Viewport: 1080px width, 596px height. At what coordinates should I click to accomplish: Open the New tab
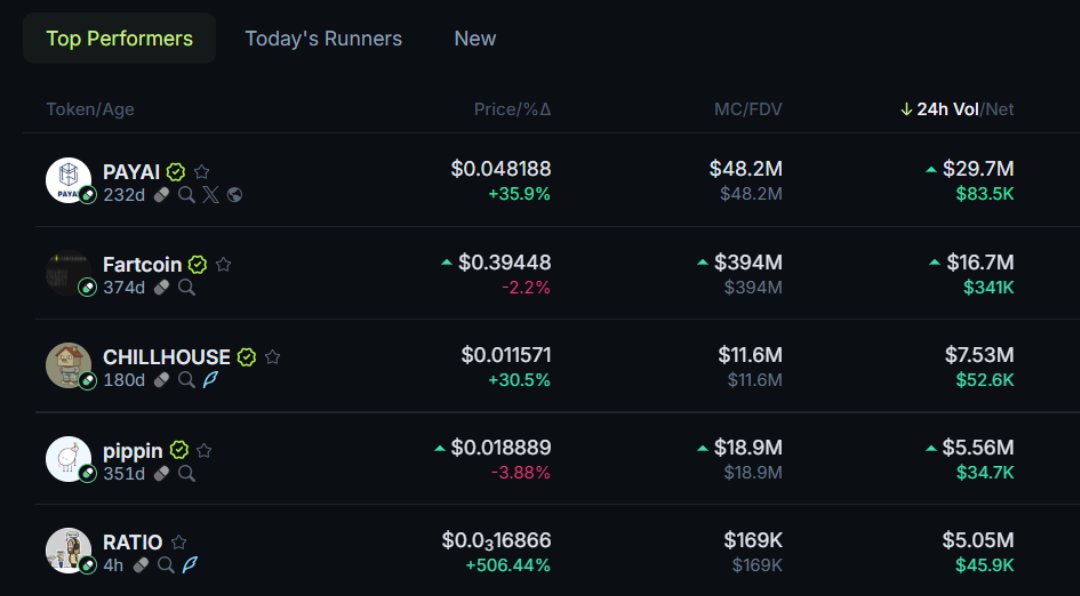475,38
